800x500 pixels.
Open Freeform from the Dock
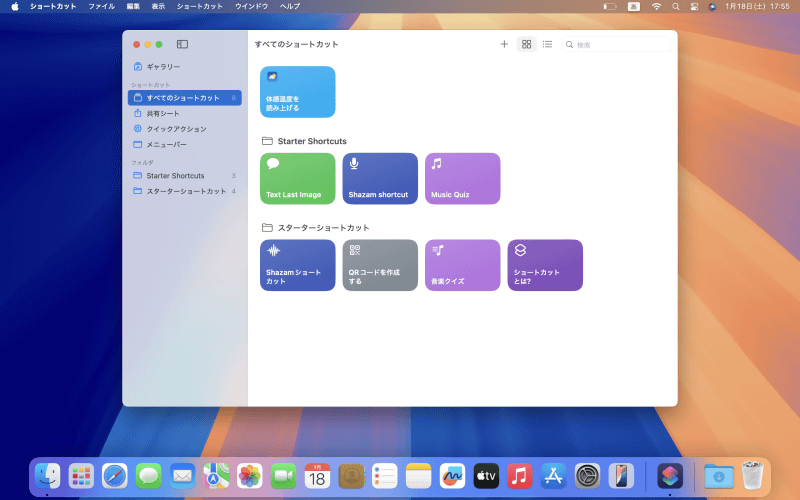coord(452,476)
